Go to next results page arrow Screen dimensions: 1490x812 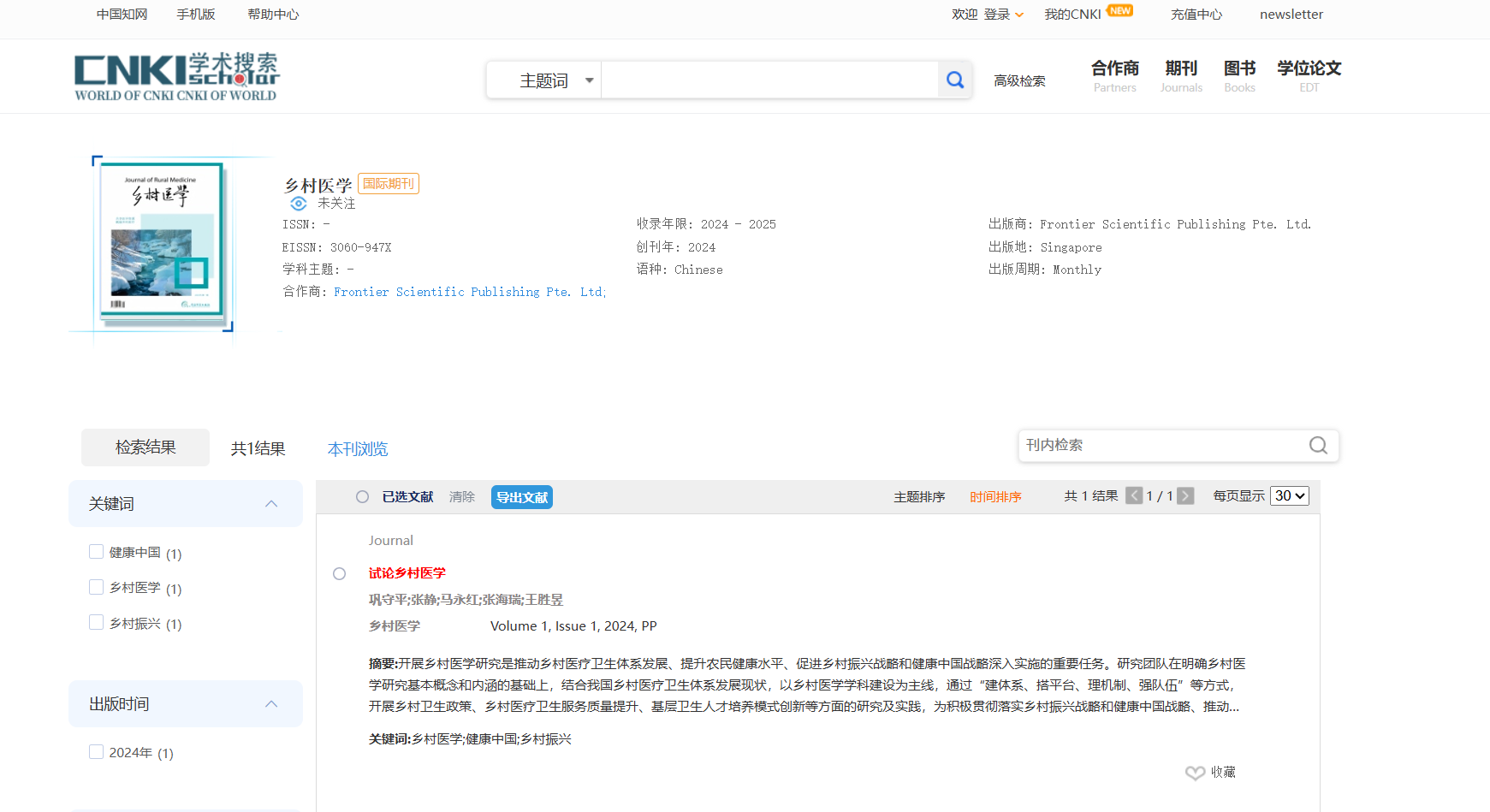click(x=1185, y=496)
